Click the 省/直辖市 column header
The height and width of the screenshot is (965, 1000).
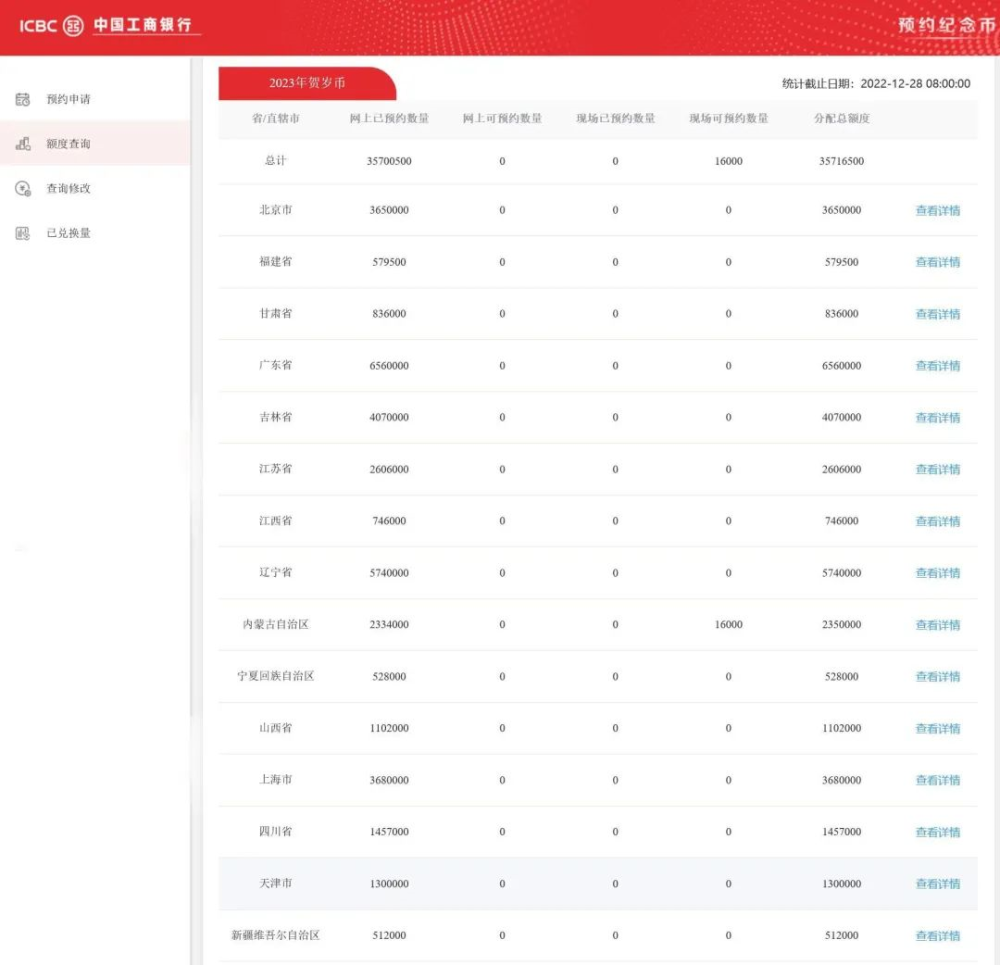click(276, 118)
